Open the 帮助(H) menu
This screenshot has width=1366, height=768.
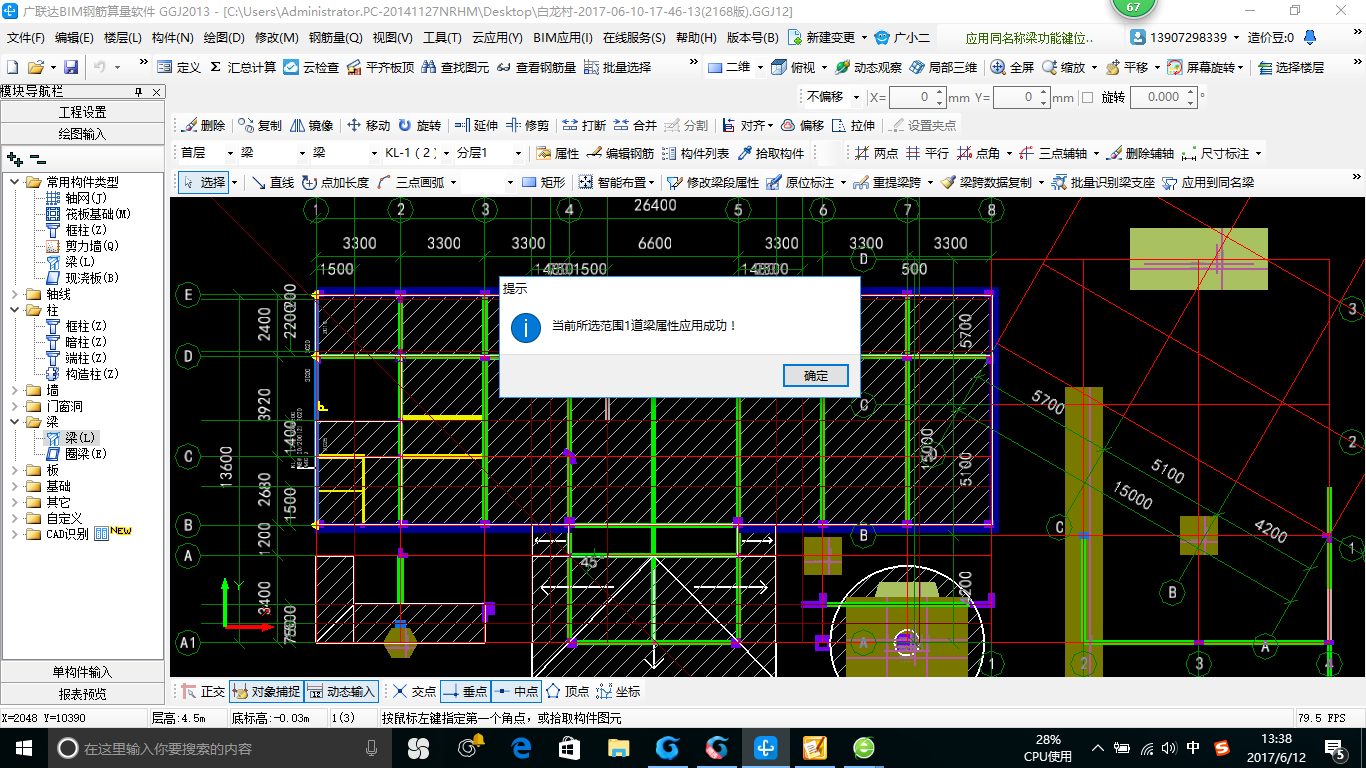pos(697,38)
